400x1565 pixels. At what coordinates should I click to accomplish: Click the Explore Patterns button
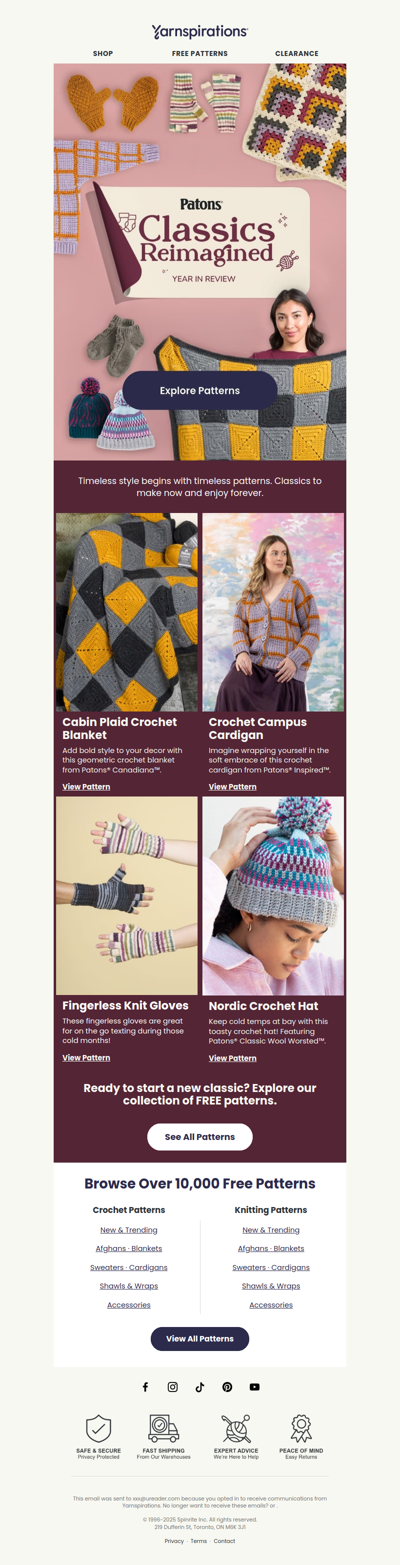point(200,390)
